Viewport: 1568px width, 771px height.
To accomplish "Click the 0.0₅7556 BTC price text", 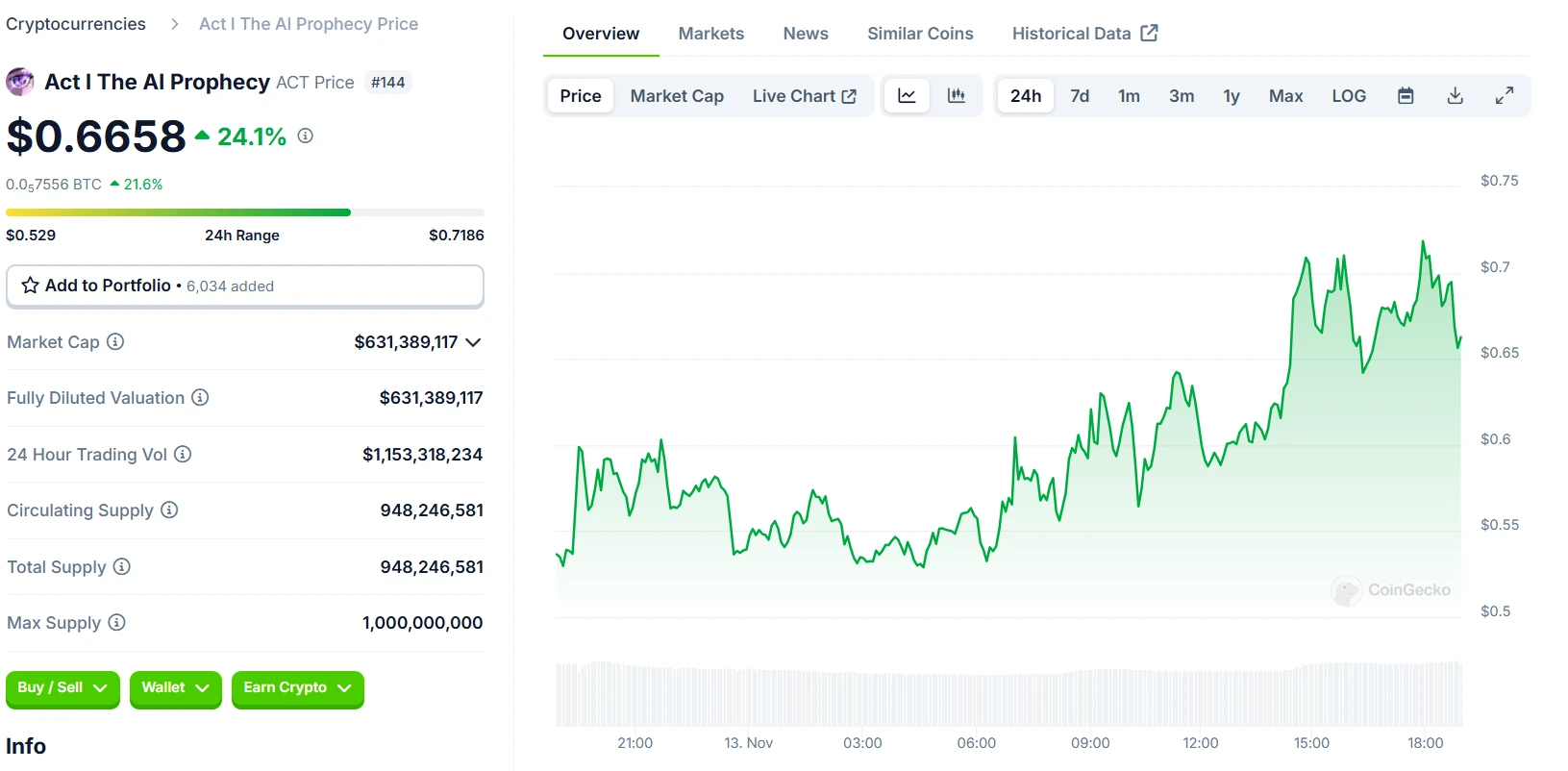I will click(x=54, y=185).
